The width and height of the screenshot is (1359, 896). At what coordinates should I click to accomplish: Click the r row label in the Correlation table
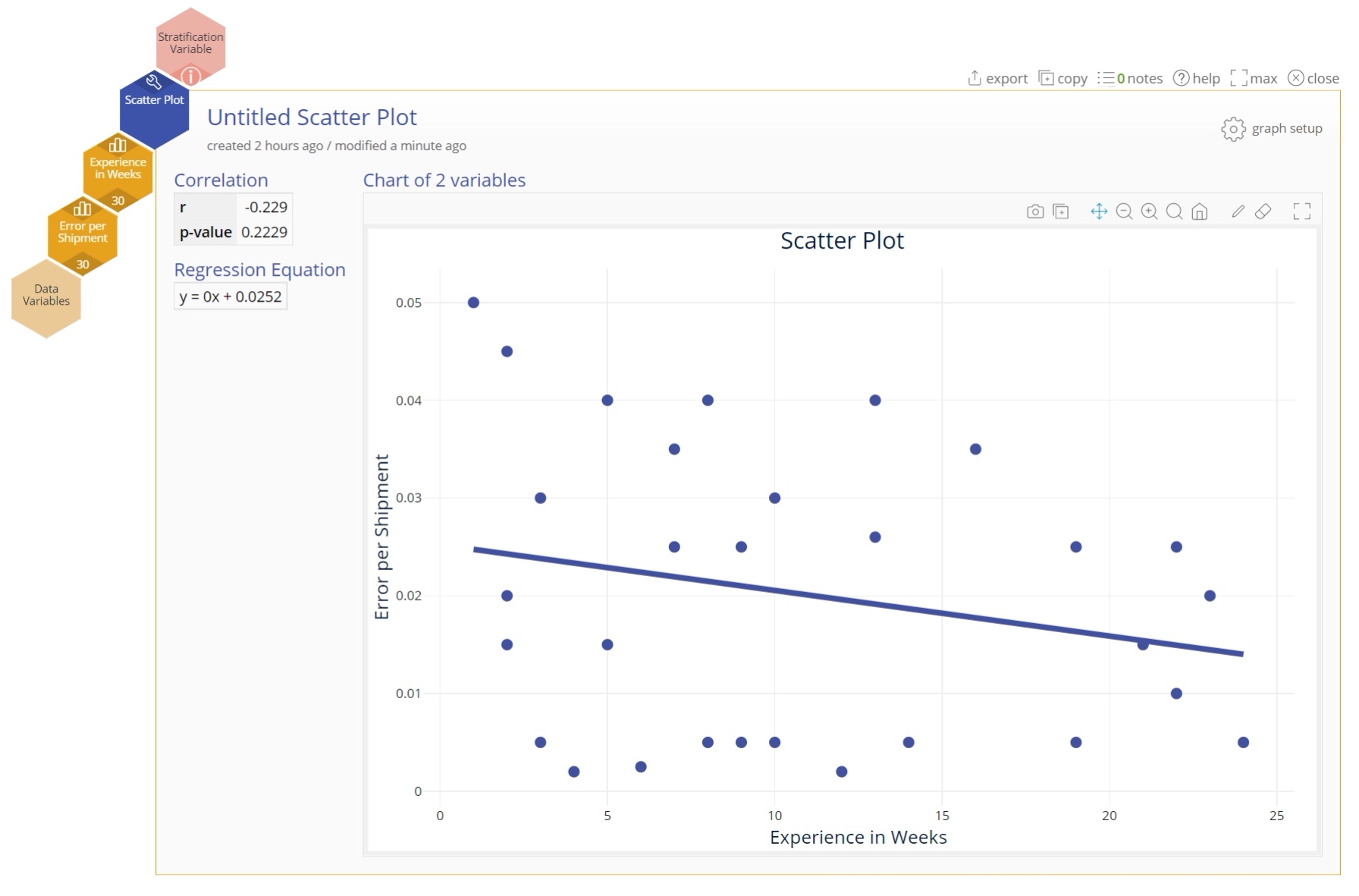[x=206, y=207]
